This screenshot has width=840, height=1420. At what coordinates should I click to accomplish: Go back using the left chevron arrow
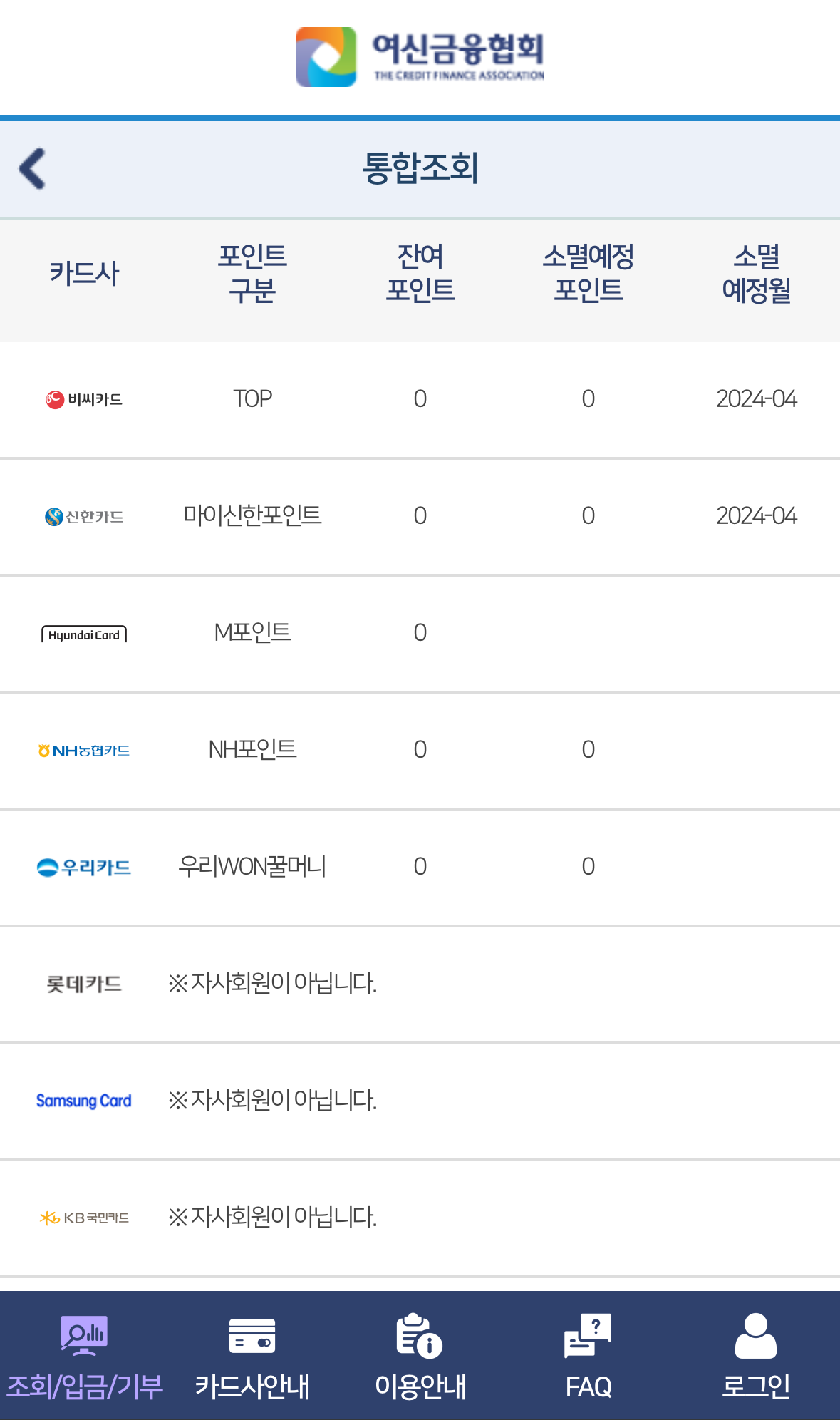(x=33, y=169)
